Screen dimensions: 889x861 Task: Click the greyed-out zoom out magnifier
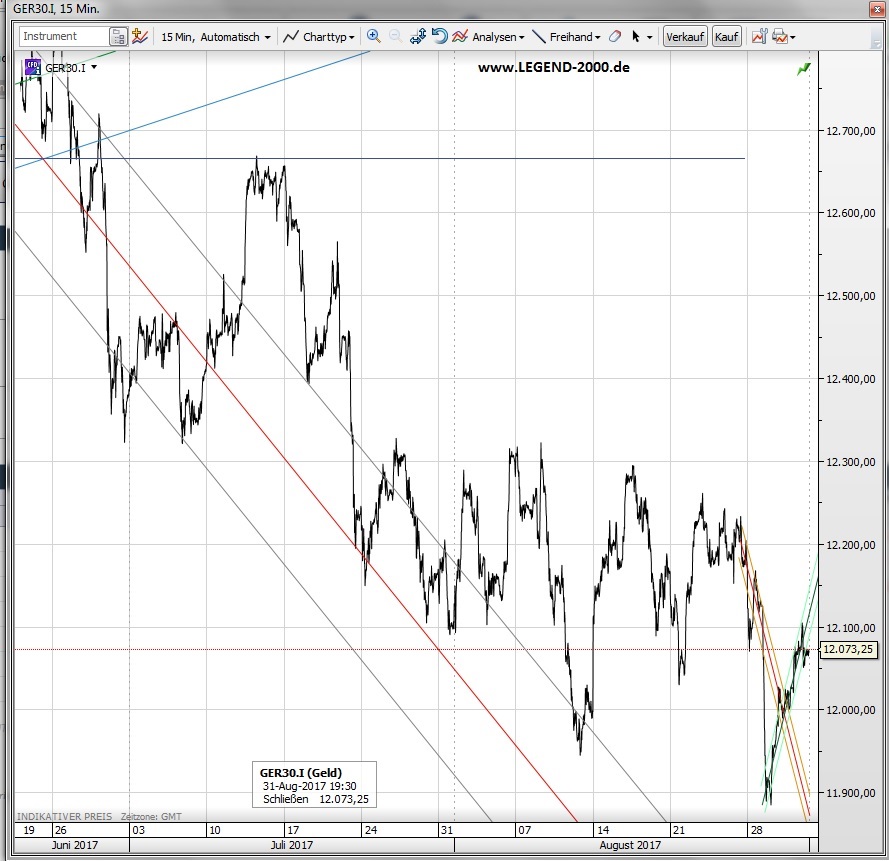395,36
